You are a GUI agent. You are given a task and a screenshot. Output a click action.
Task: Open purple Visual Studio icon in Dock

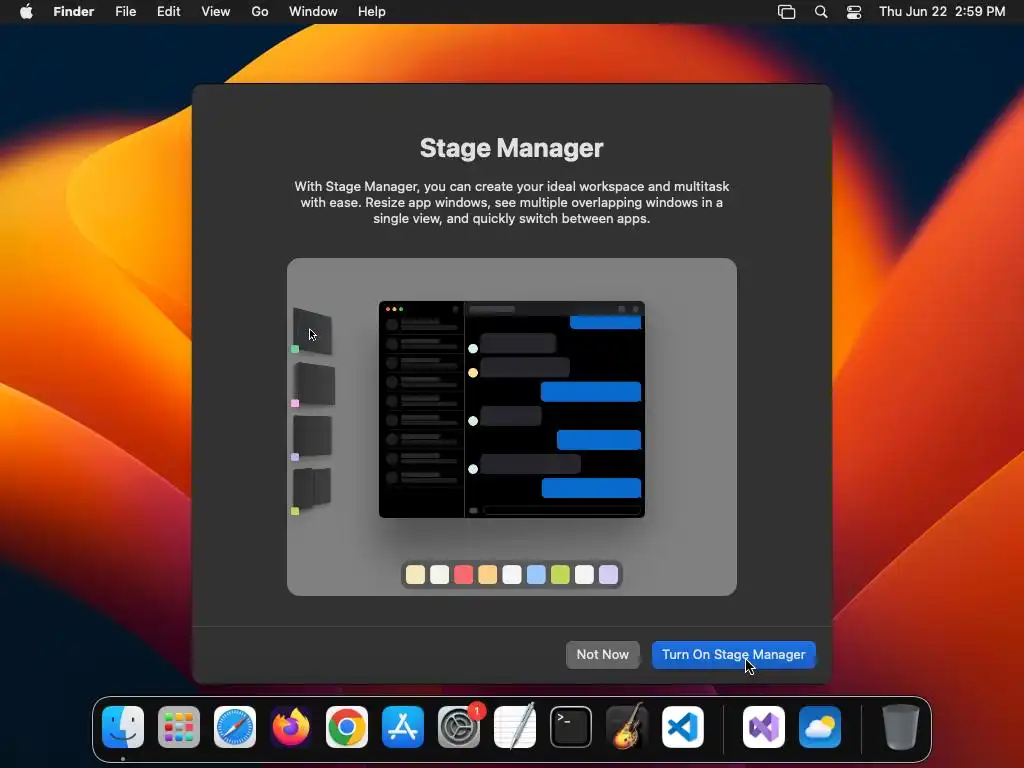pos(764,727)
